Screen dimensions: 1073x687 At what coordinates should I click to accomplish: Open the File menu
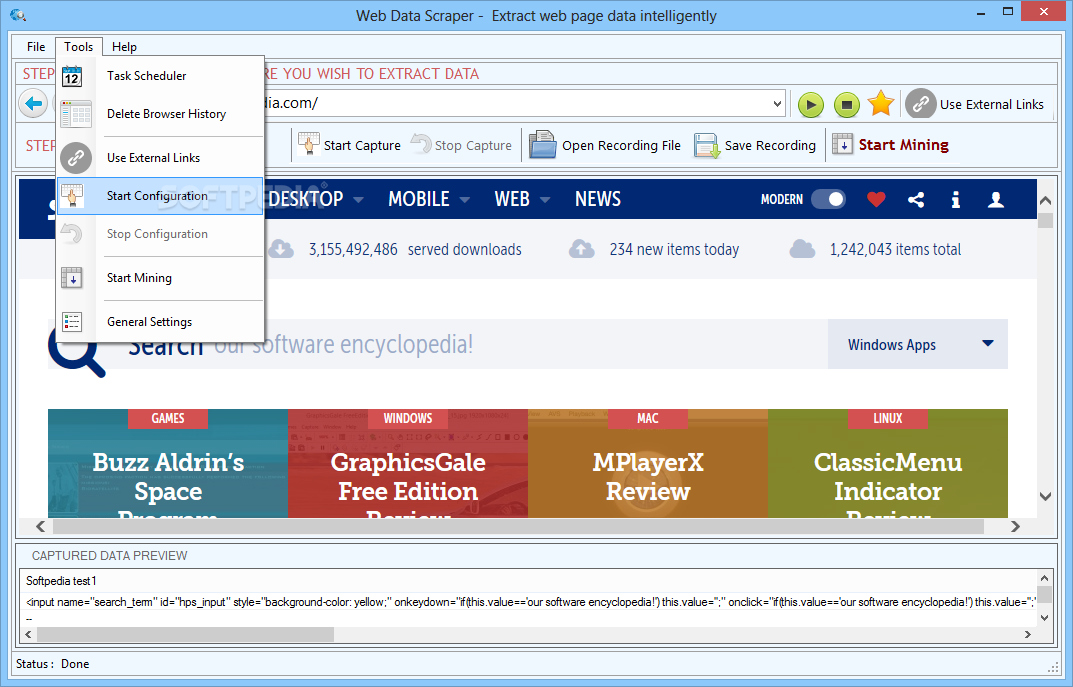point(36,47)
